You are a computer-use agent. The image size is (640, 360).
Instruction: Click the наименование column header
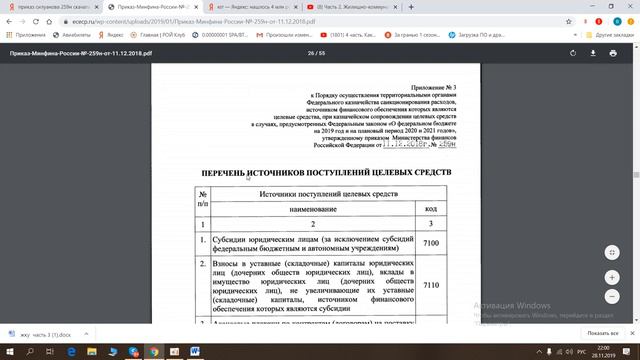click(x=313, y=209)
